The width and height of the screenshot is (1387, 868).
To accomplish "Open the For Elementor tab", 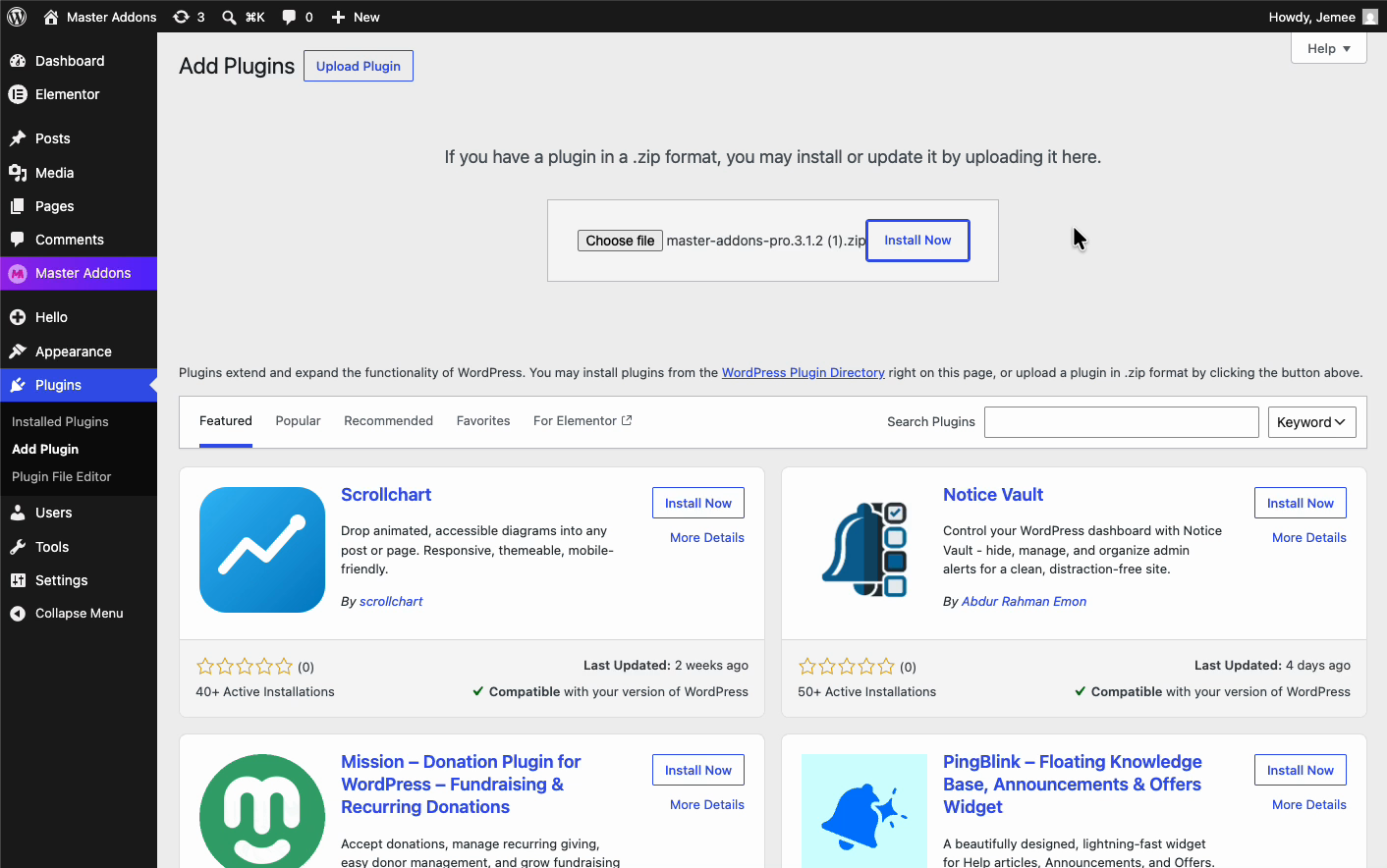I will click(583, 420).
